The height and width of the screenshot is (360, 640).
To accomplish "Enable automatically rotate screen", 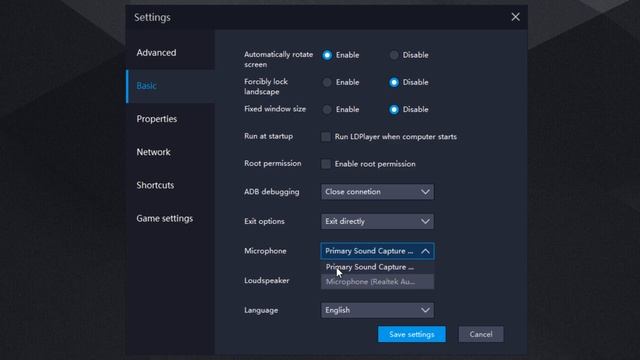I will click(327, 55).
